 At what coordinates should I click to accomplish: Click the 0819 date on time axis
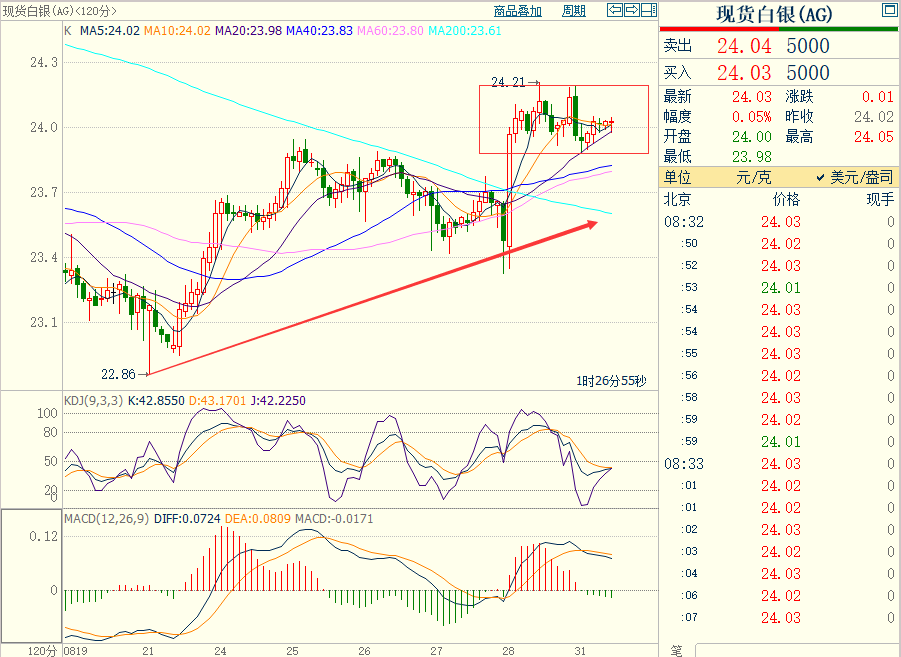[x=75, y=651]
